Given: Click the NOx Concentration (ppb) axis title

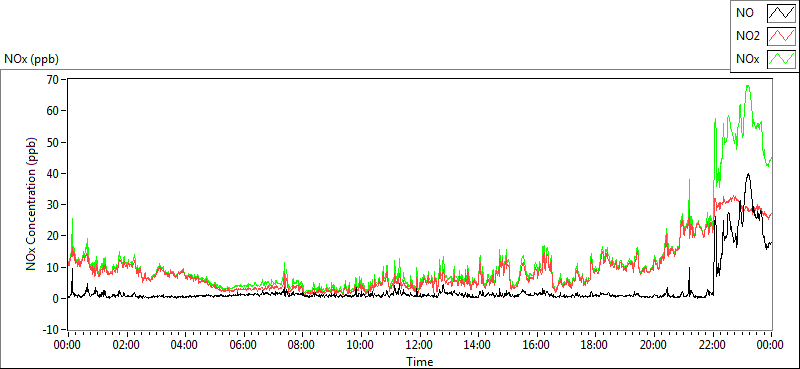Looking at the screenshot, I should coord(32,204).
